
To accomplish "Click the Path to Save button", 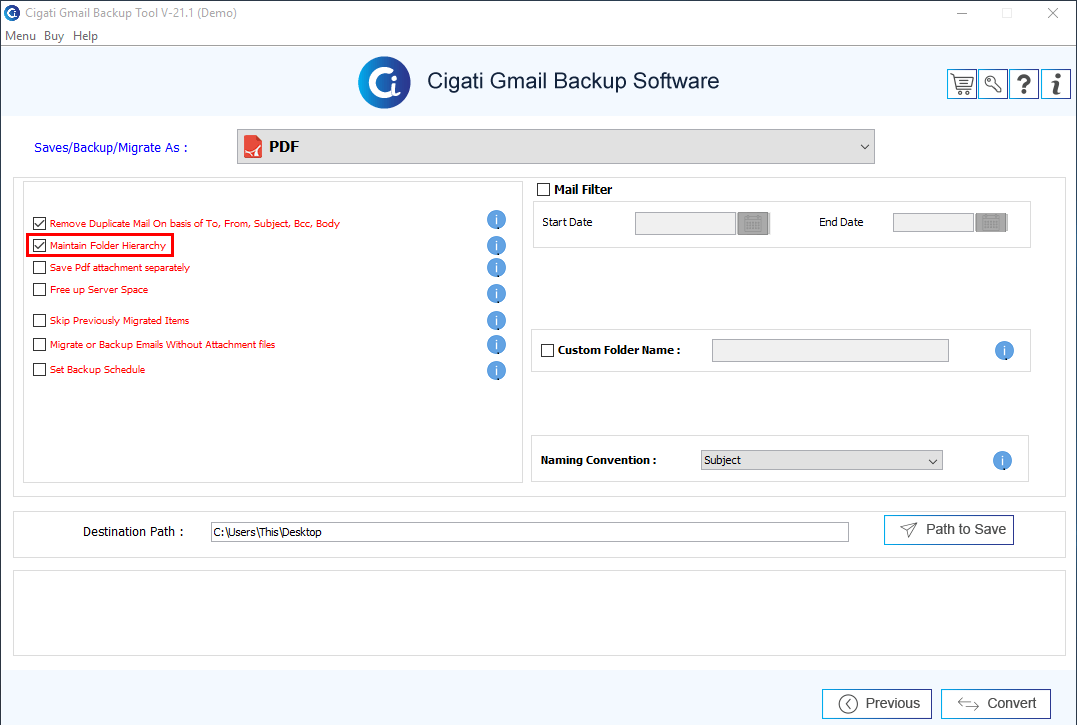I will (949, 529).
